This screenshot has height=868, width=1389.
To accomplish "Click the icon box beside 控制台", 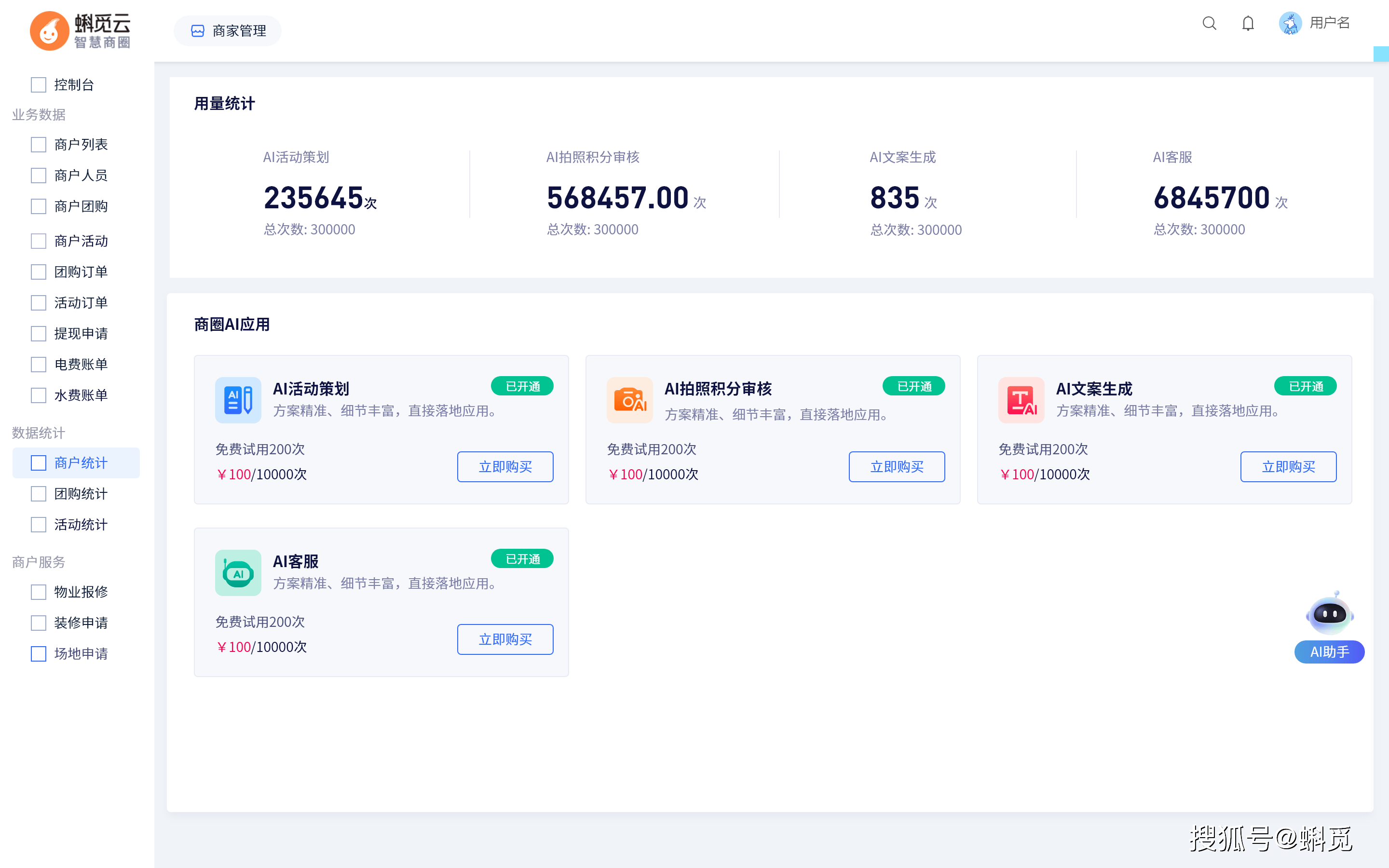I will tap(39, 85).
